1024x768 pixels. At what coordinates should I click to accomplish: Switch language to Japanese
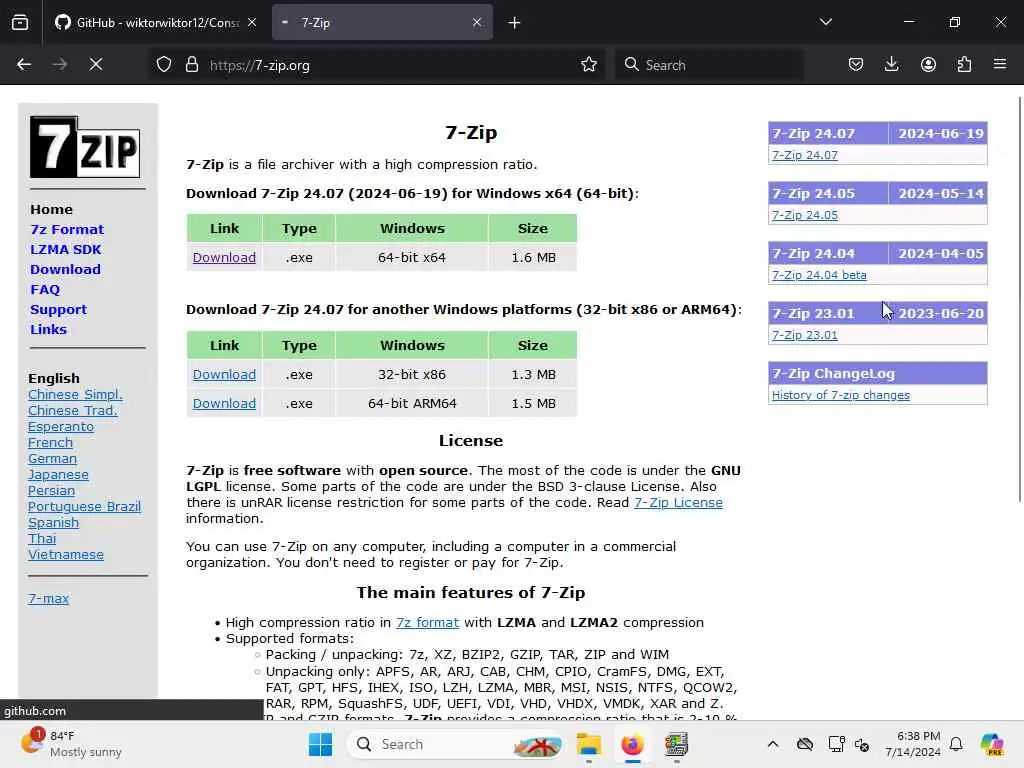point(58,475)
